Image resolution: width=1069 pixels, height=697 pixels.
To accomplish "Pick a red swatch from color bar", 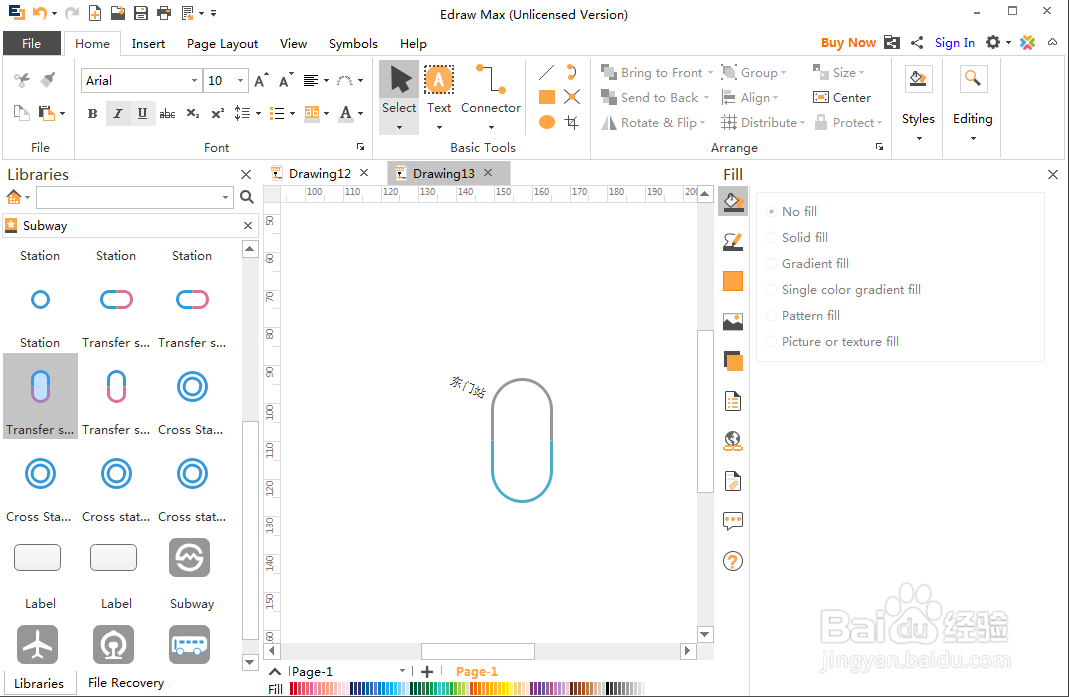I will pos(293,688).
